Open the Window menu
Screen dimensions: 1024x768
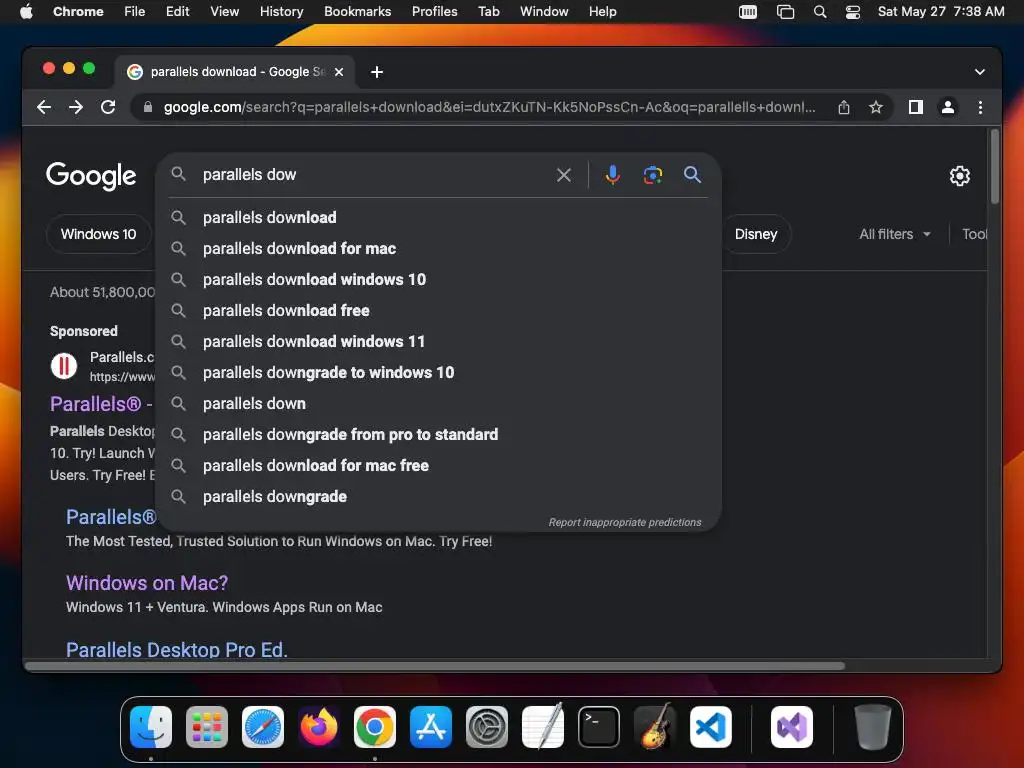click(x=544, y=12)
